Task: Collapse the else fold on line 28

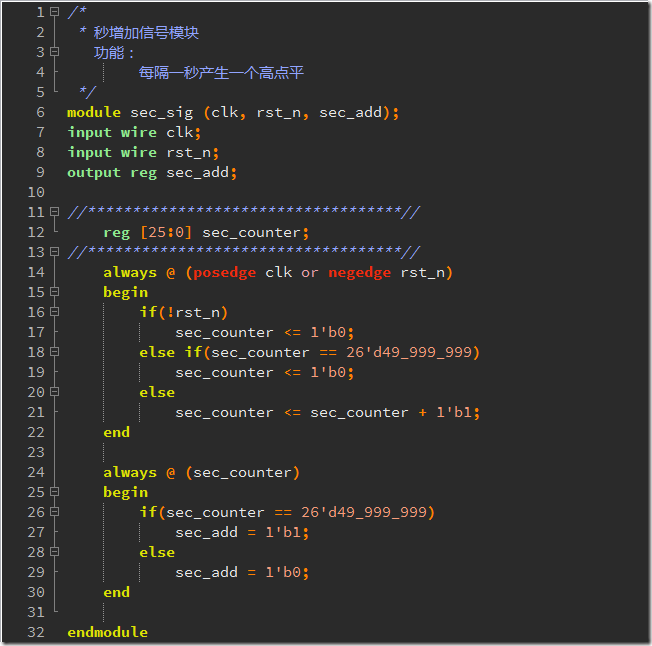Action: 54,552
